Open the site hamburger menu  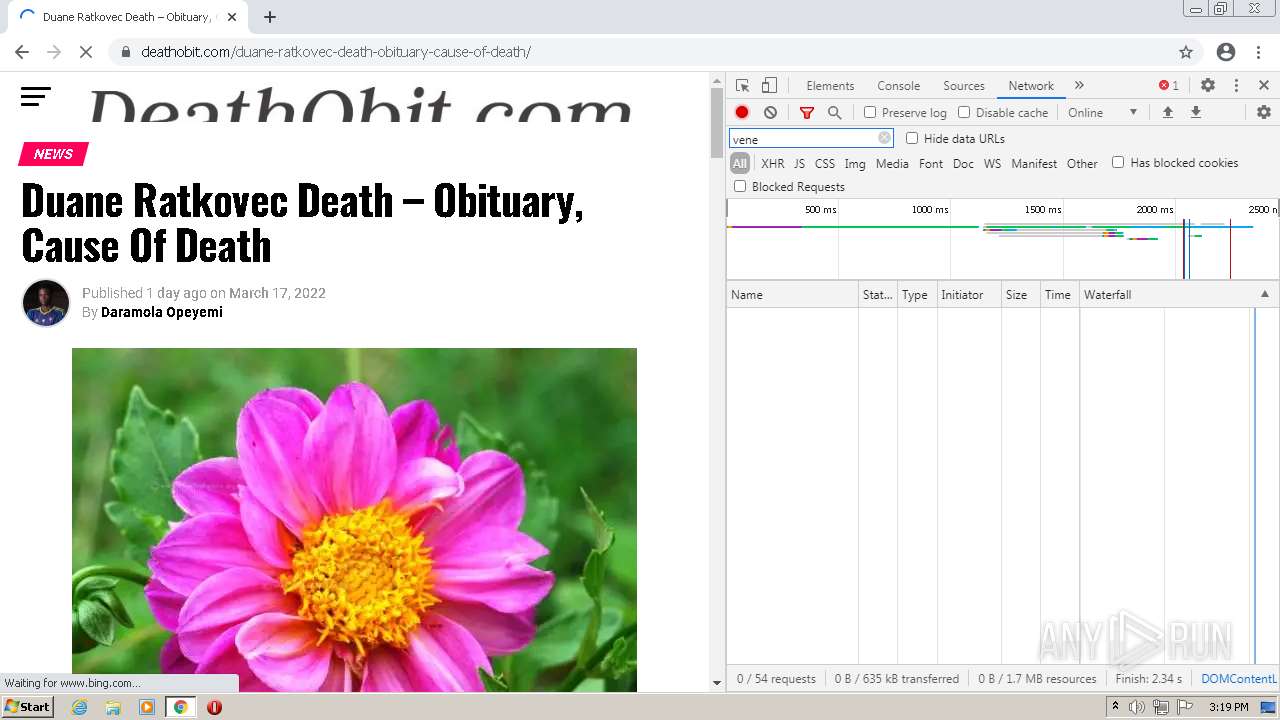point(36,97)
